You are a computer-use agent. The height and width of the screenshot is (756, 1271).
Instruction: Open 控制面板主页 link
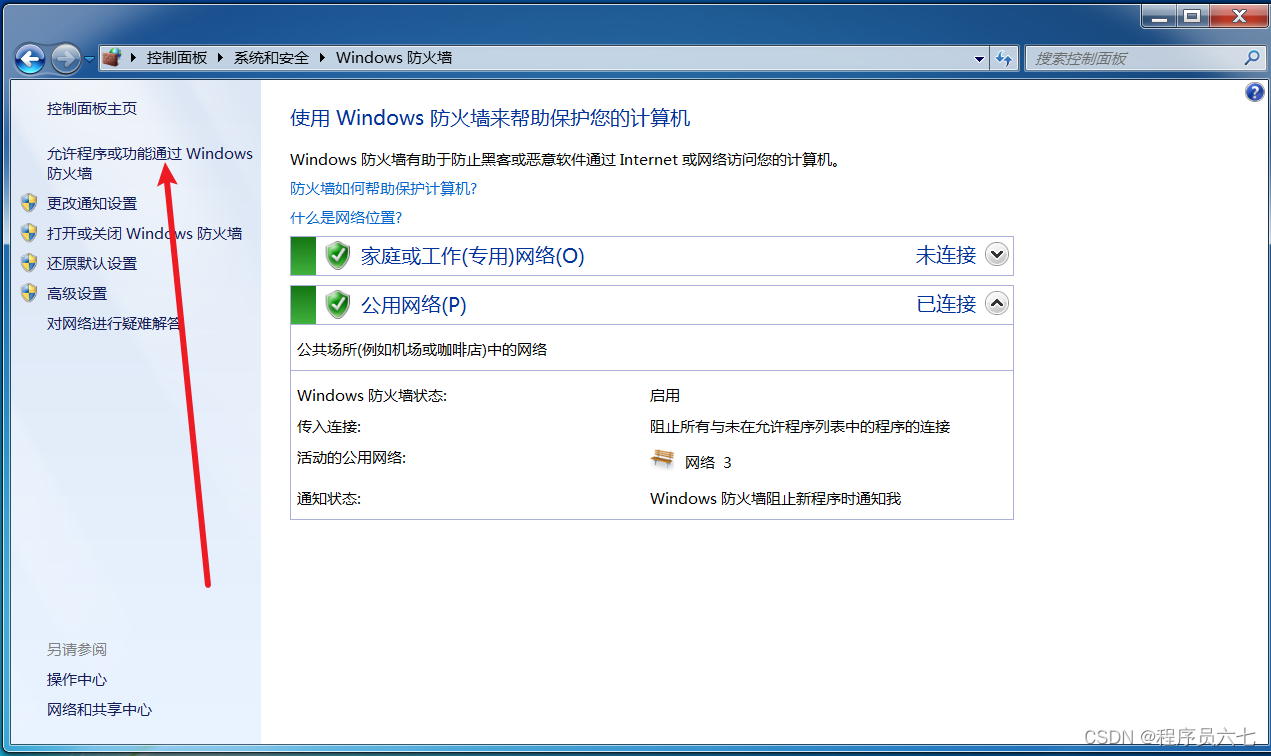(x=92, y=108)
